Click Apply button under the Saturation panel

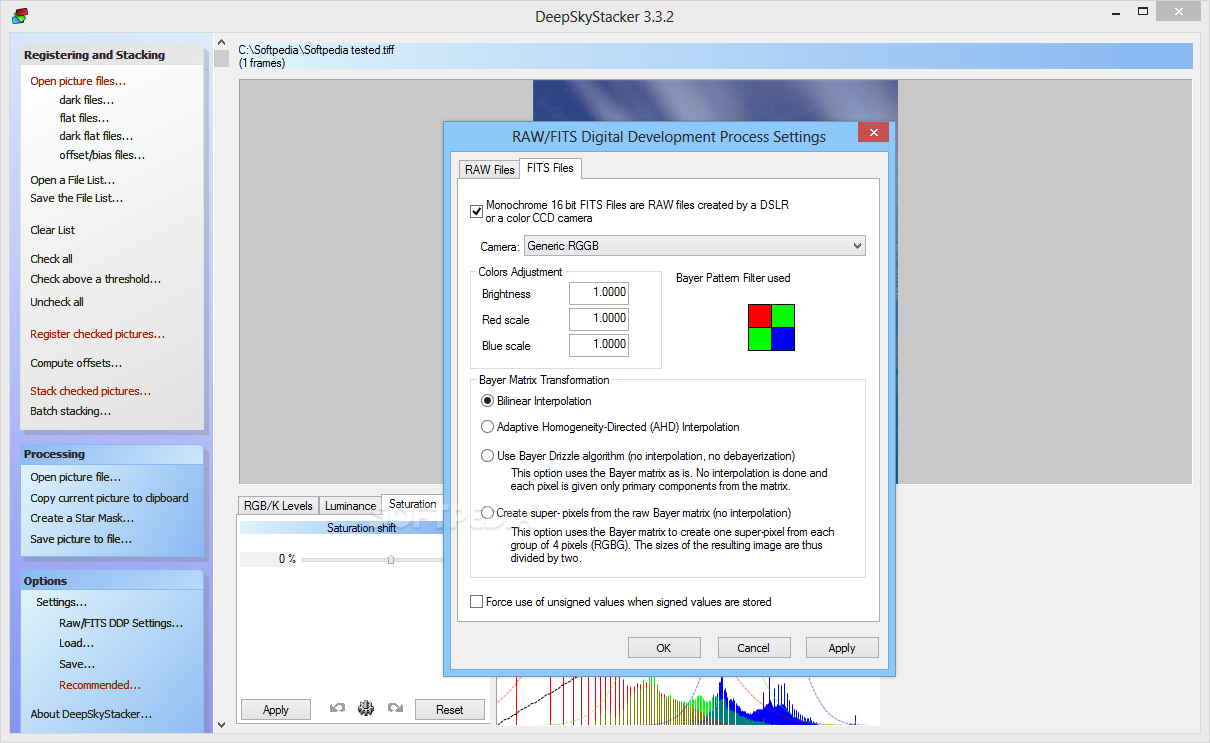pyautogui.click(x=276, y=710)
